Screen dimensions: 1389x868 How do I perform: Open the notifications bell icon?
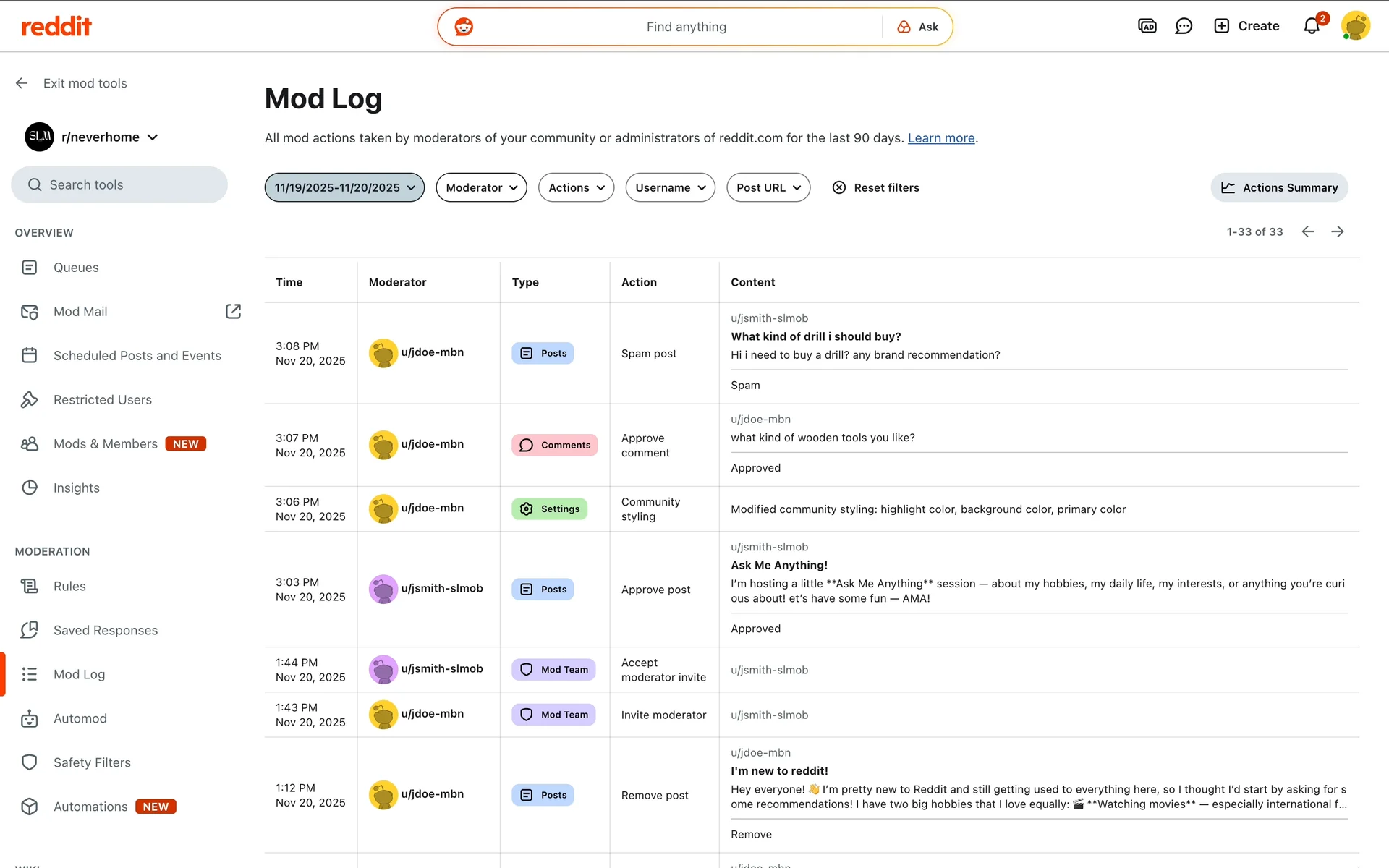(1312, 26)
